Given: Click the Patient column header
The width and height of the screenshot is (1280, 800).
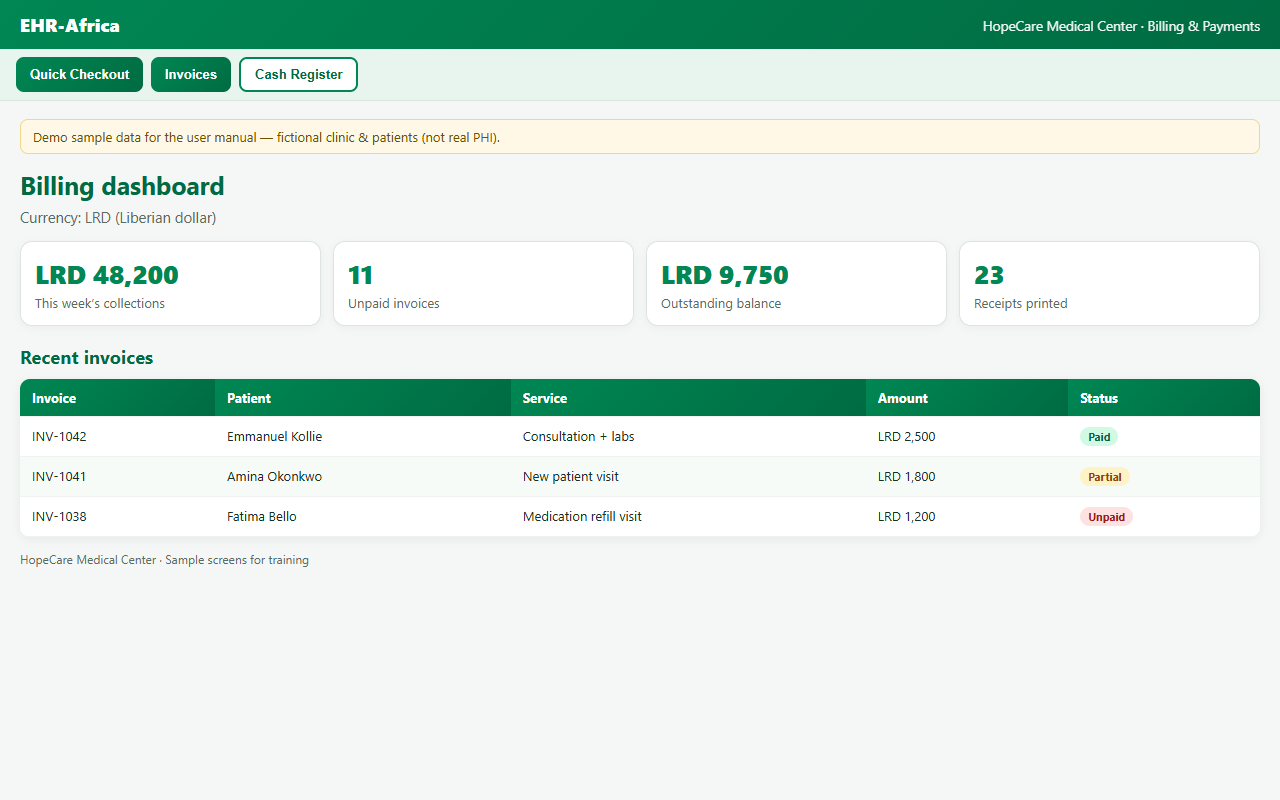Looking at the screenshot, I should (363, 398).
